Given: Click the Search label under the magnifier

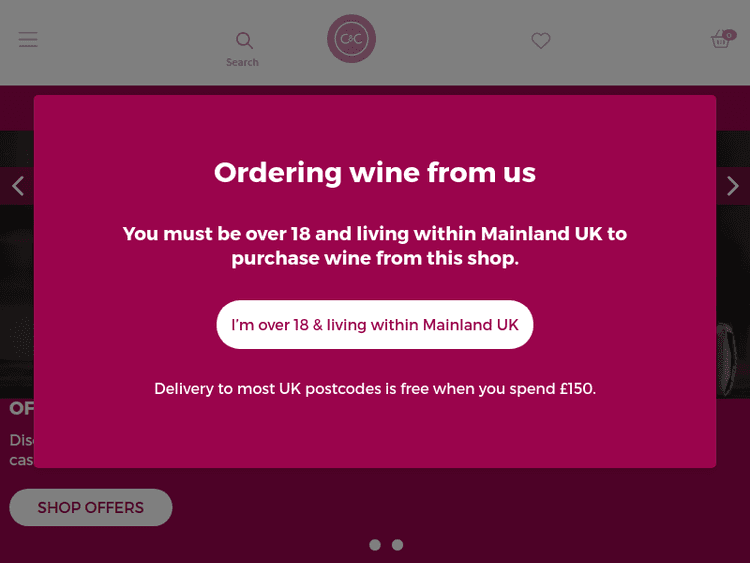Looking at the screenshot, I should tap(242, 63).
